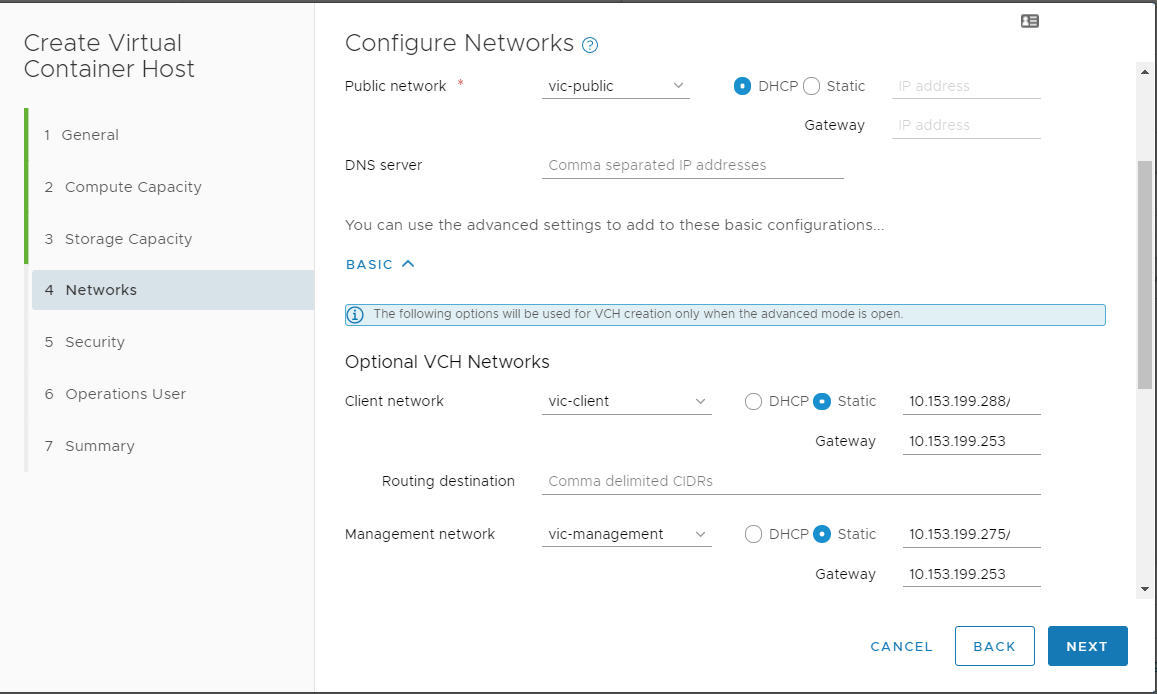The image size is (1157, 694).
Task: Select DHCP for the Client network
Action: (x=753, y=401)
